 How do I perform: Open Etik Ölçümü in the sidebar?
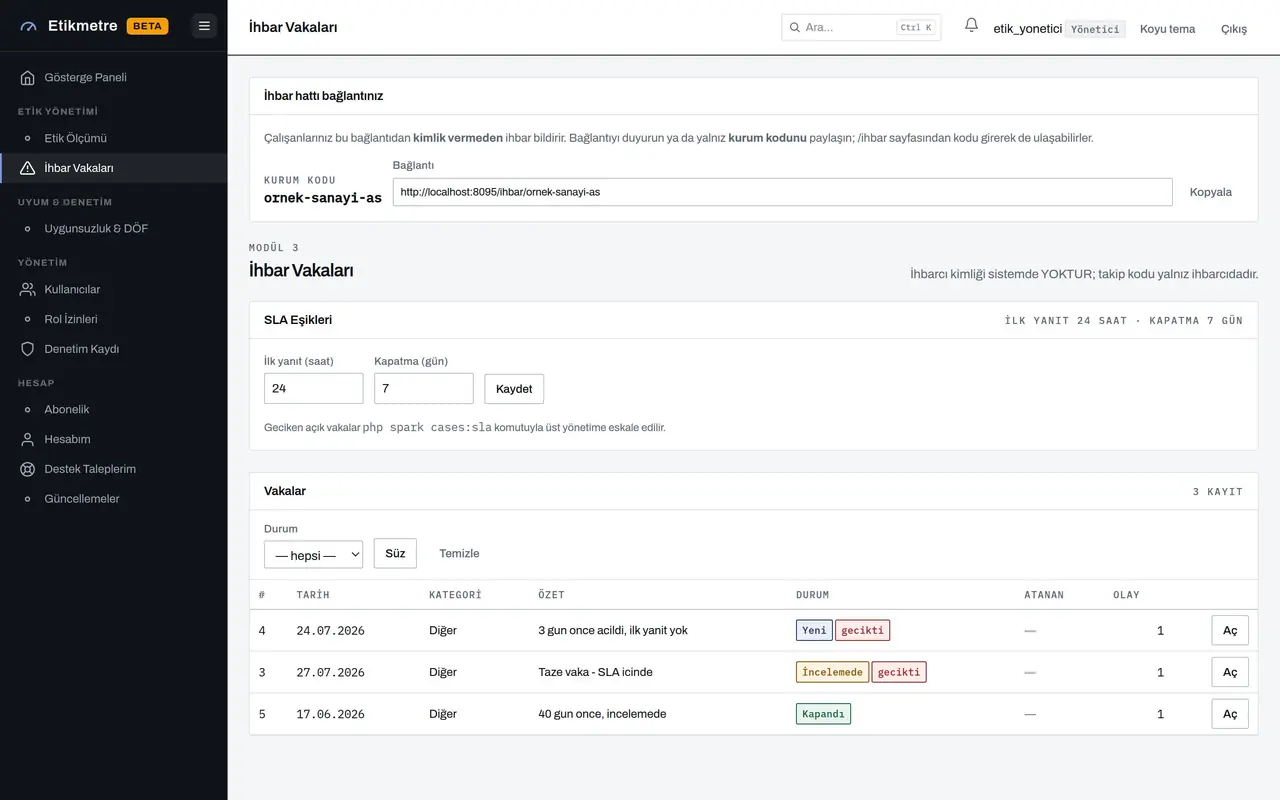(x=114, y=138)
